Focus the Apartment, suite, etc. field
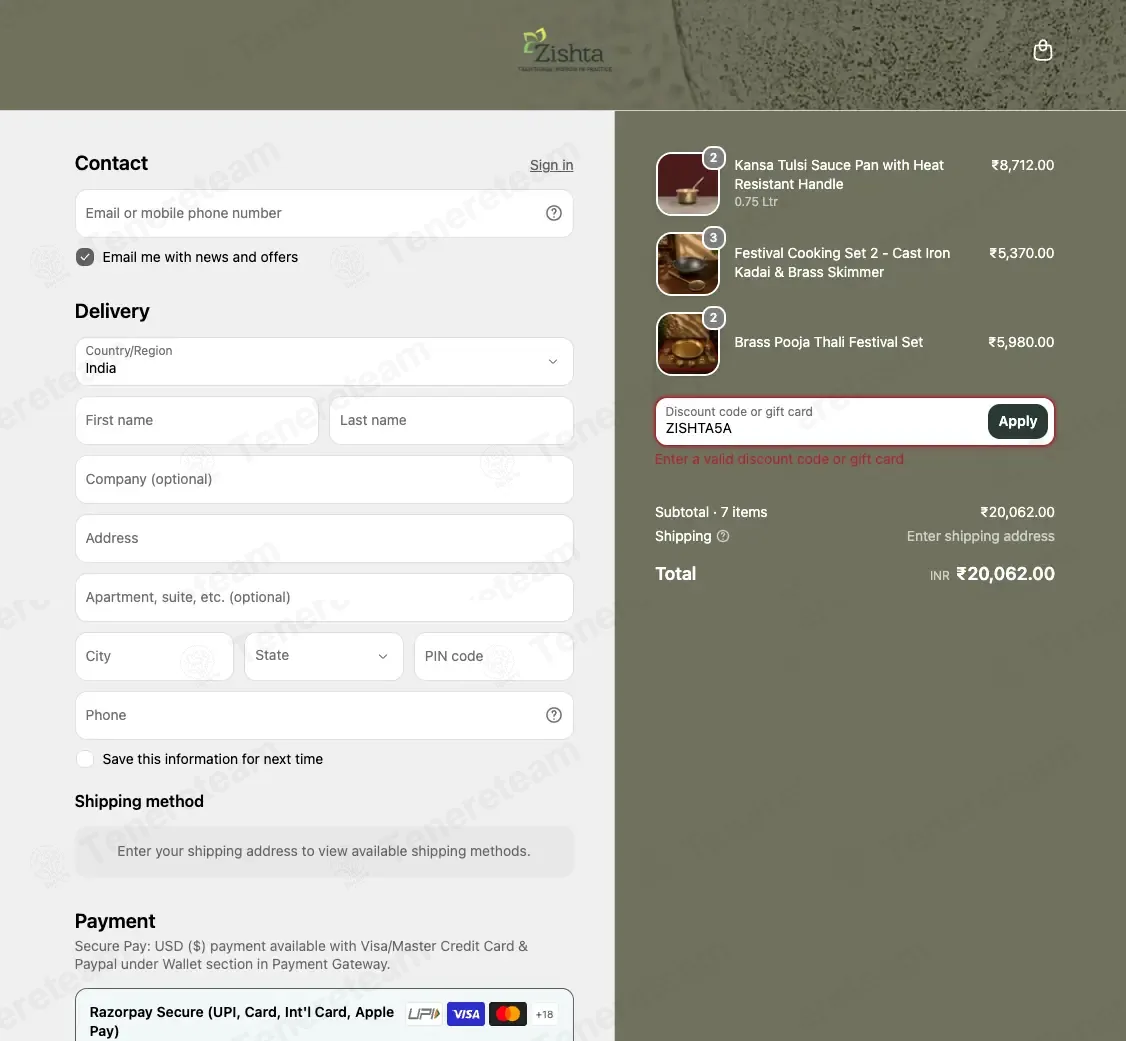 (x=324, y=597)
